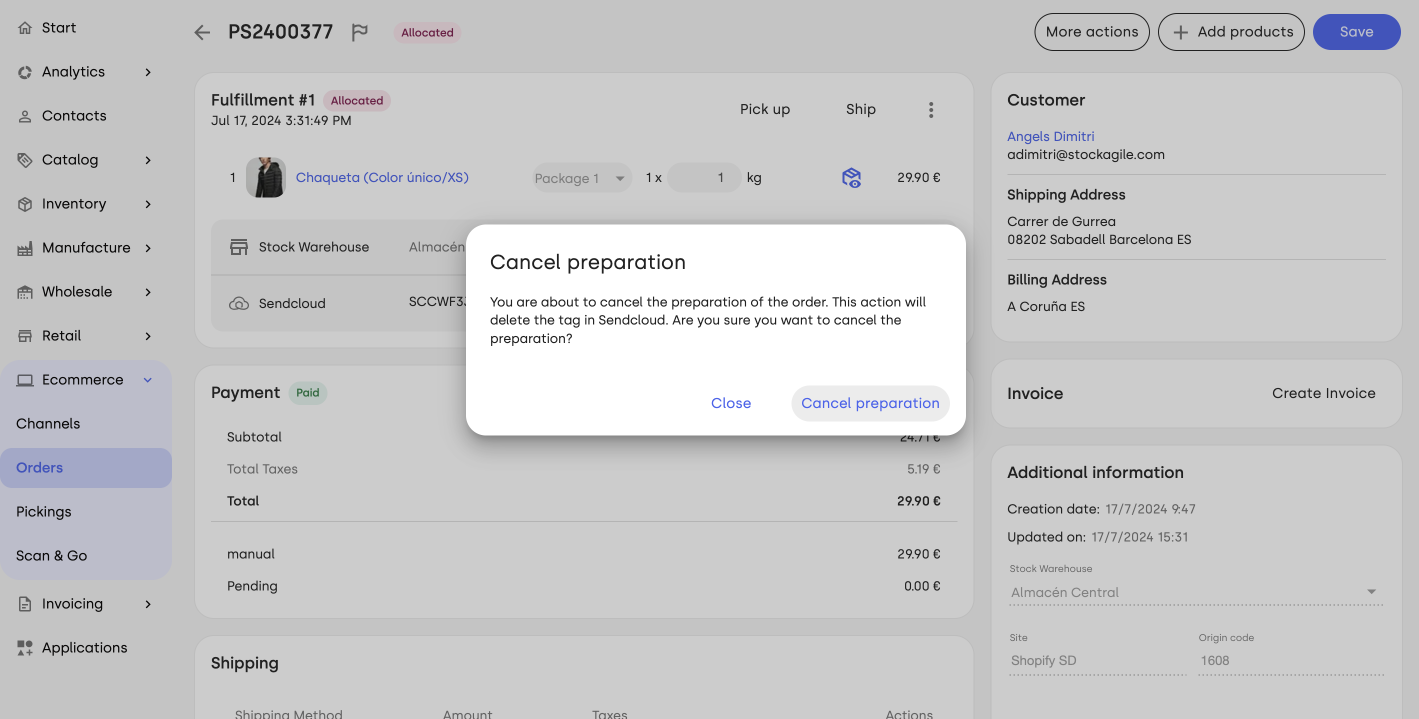Click the Invoicing document icon

coord(25,604)
